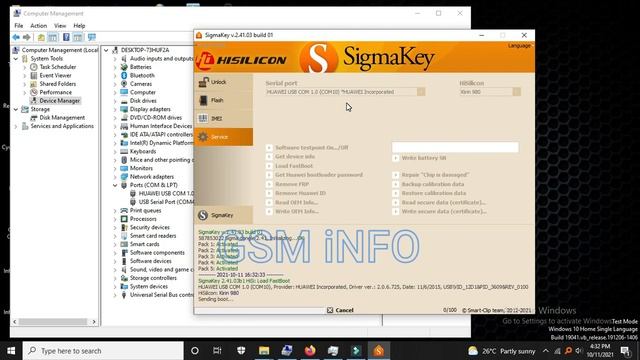Open File Explorer from the taskbar
Viewport: 640px width, 360px height.
[x=264, y=351]
